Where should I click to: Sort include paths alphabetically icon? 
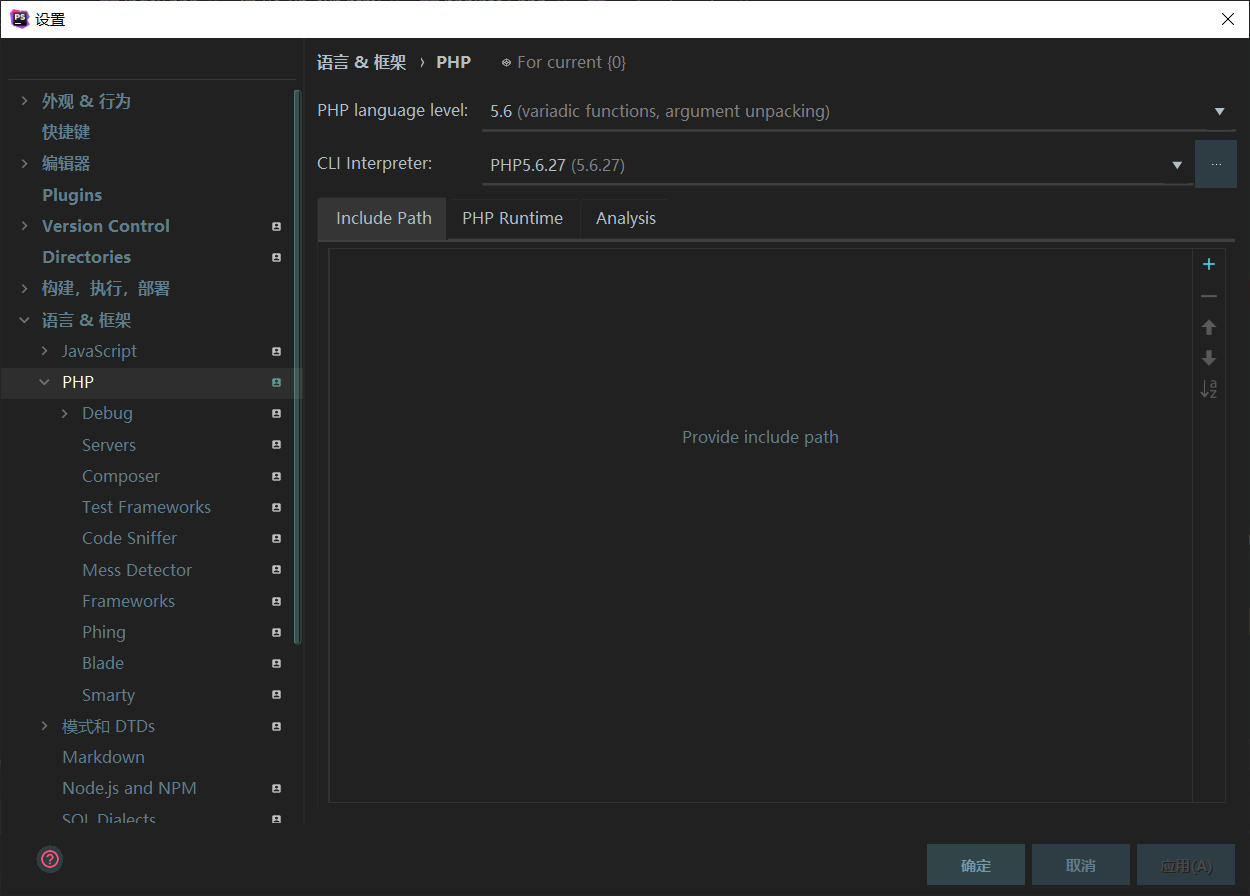1208,389
